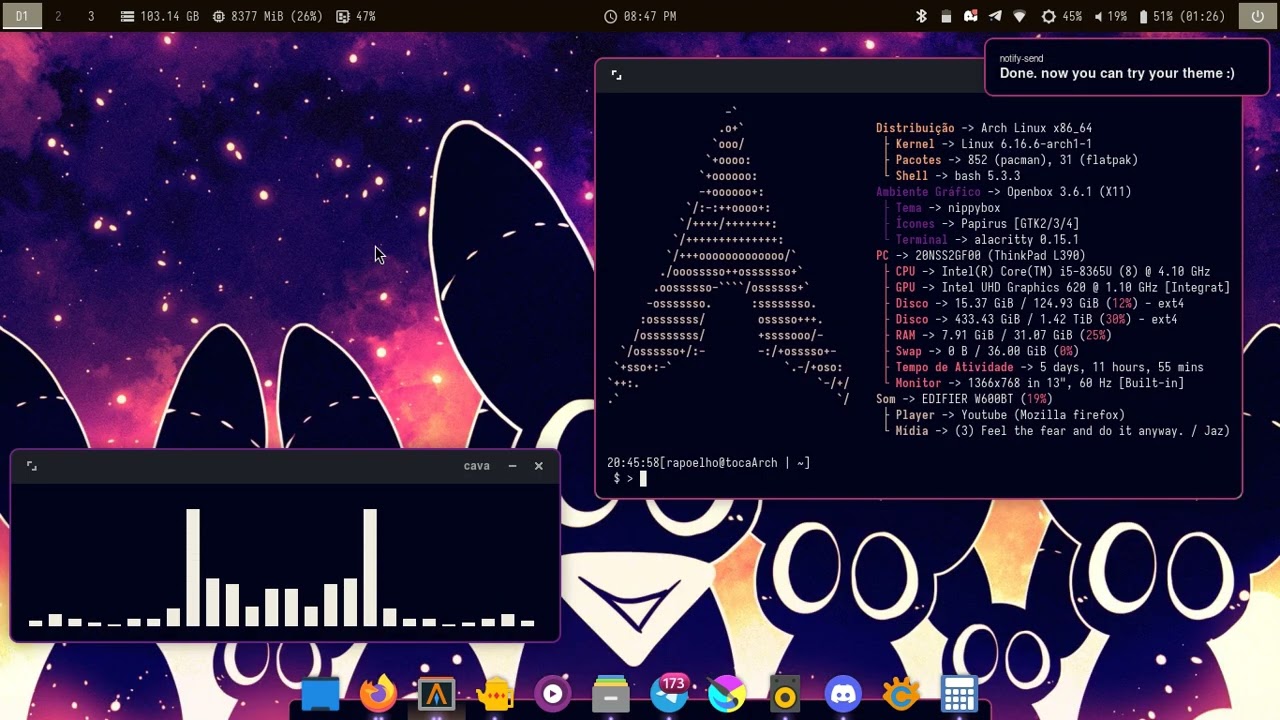Click 'rapoelho@tocaArch' prompt text
1280x720 pixels.
[x=720, y=464]
